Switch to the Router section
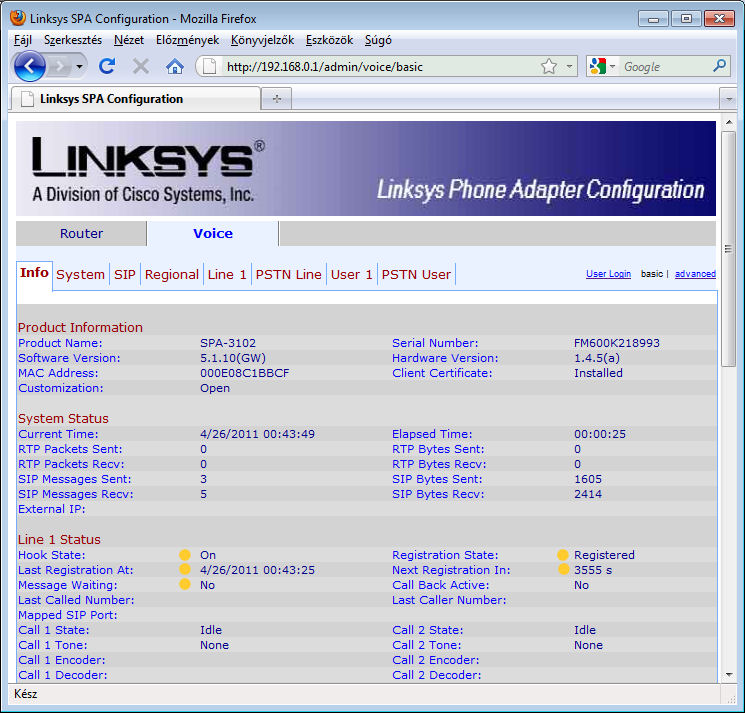The width and height of the screenshot is (745, 713). (81, 234)
